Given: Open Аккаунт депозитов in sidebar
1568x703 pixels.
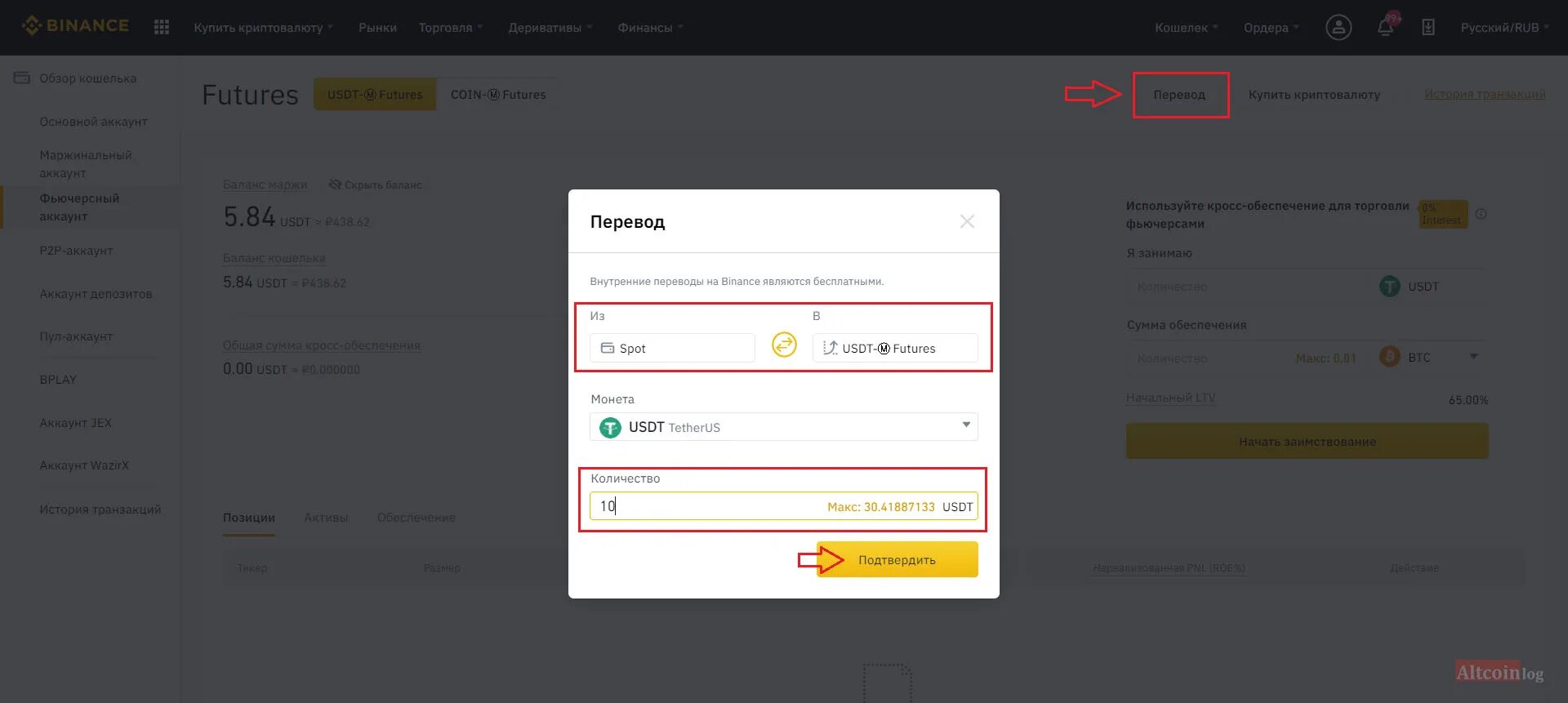Looking at the screenshot, I should coord(96,294).
